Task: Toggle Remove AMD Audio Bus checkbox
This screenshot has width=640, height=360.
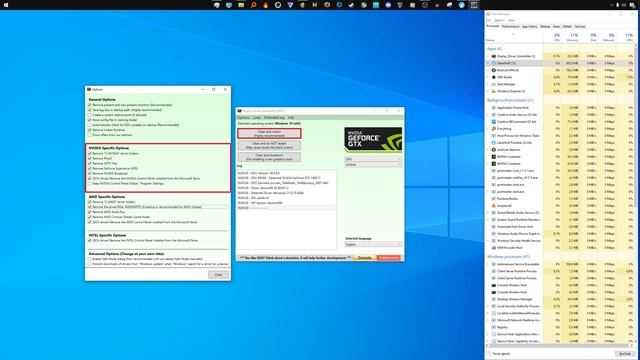Action: 90,212
